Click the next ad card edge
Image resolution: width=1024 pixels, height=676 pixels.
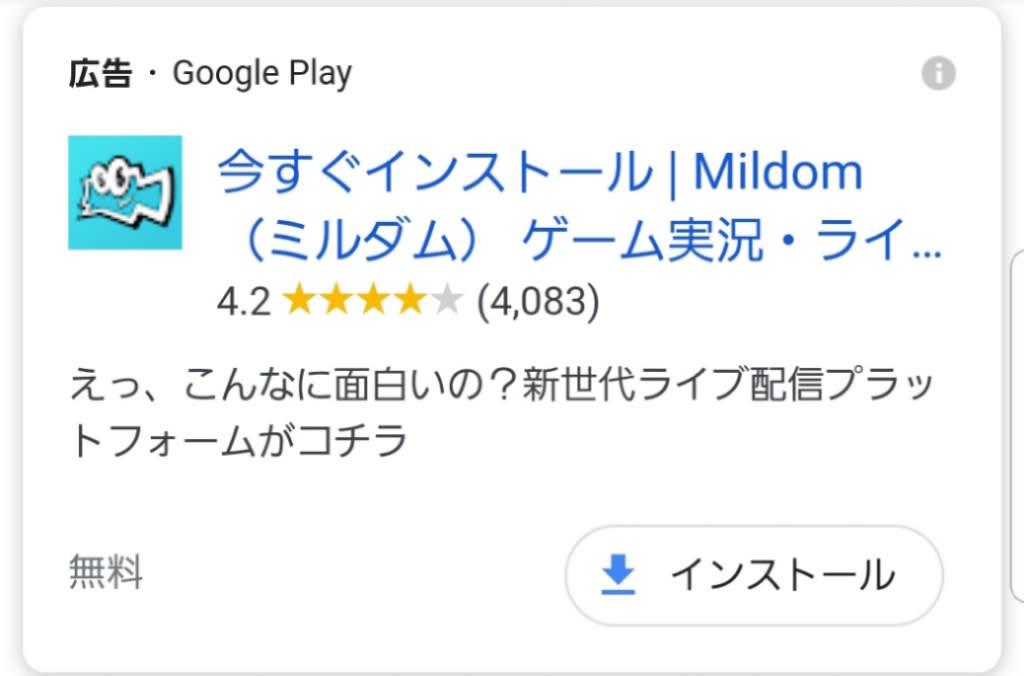click(1017, 425)
